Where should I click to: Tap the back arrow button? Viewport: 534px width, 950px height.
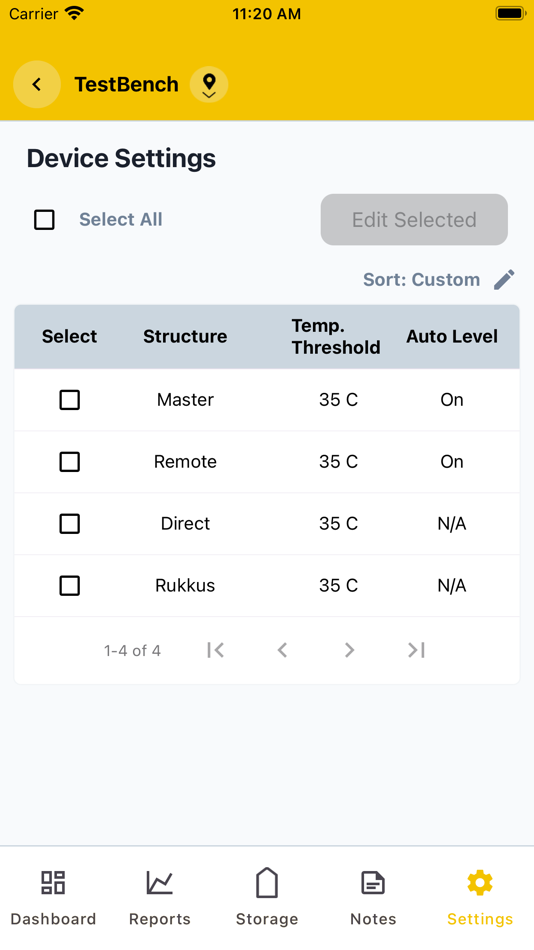click(37, 84)
